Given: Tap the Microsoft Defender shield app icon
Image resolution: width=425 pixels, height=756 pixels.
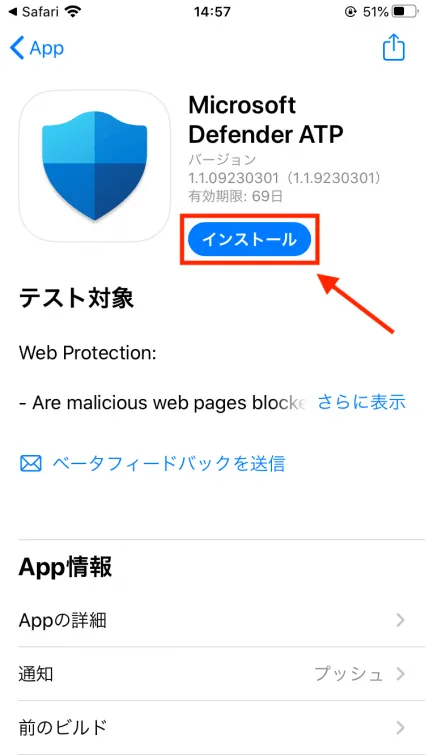Looking at the screenshot, I should click(x=95, y=166).
